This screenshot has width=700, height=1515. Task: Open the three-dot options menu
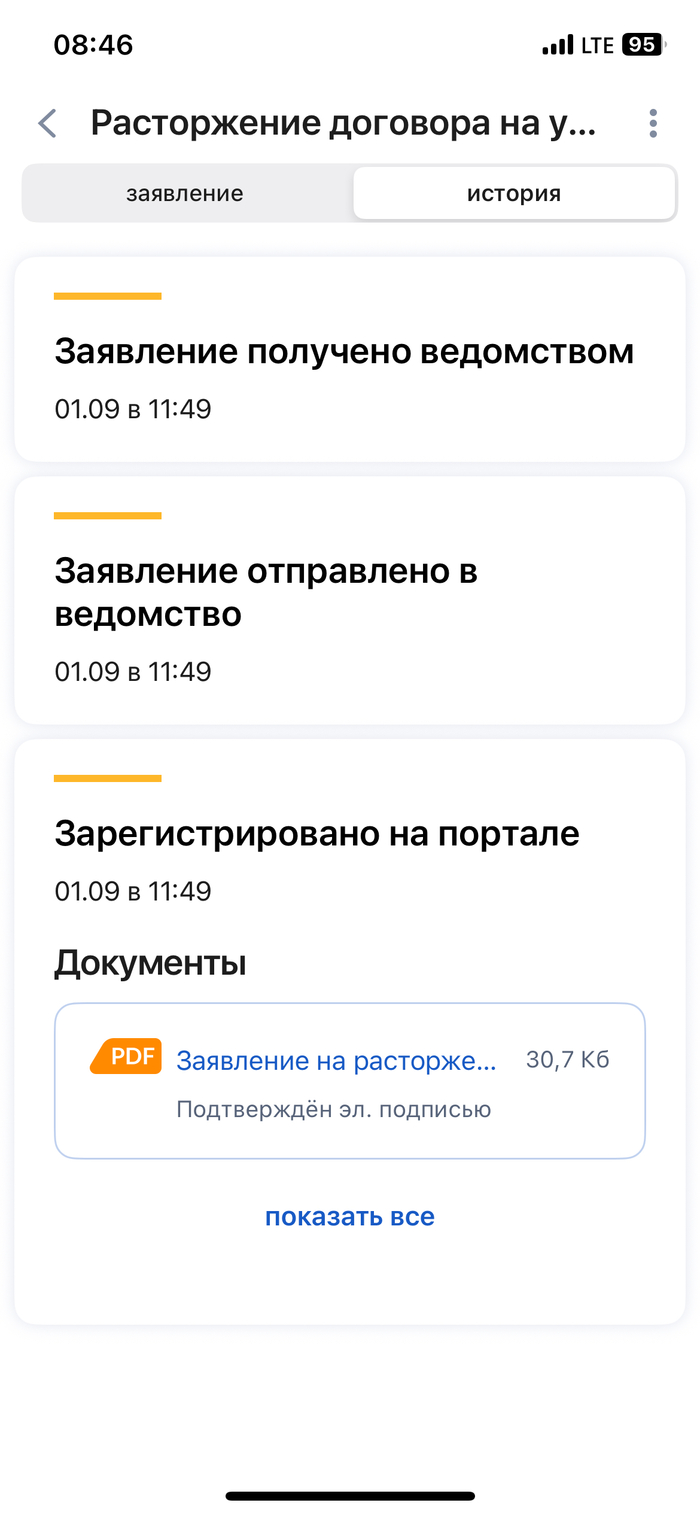(x=653, y=124)
